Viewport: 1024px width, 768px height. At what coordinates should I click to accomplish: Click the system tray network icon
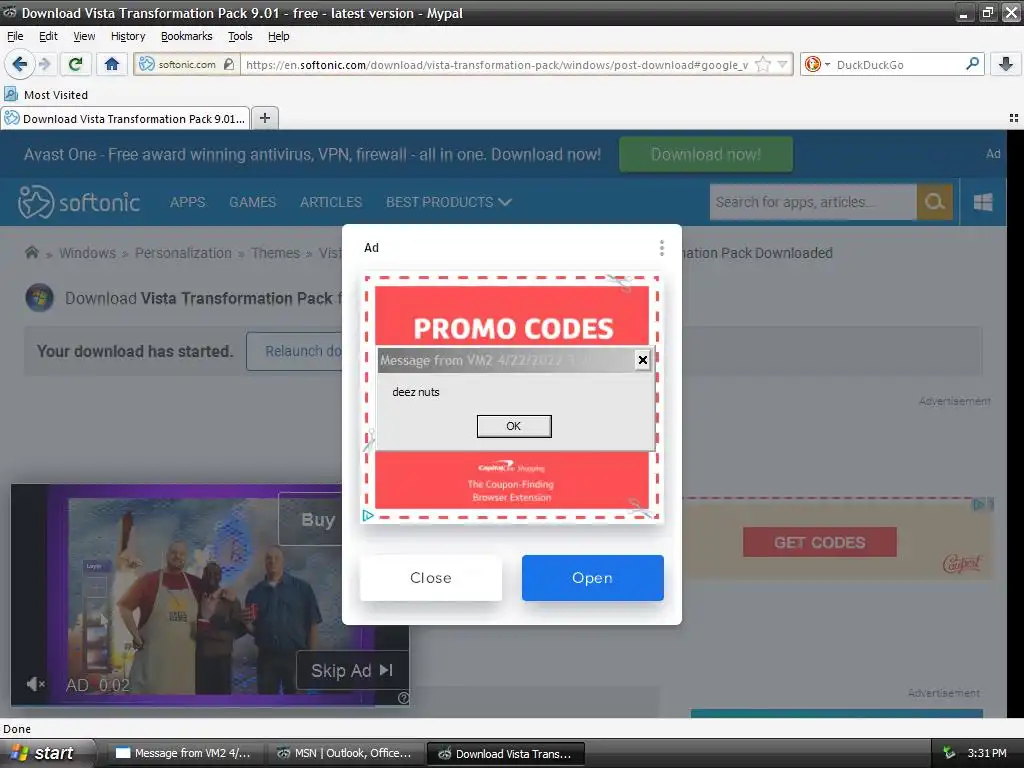click(949, 753)
